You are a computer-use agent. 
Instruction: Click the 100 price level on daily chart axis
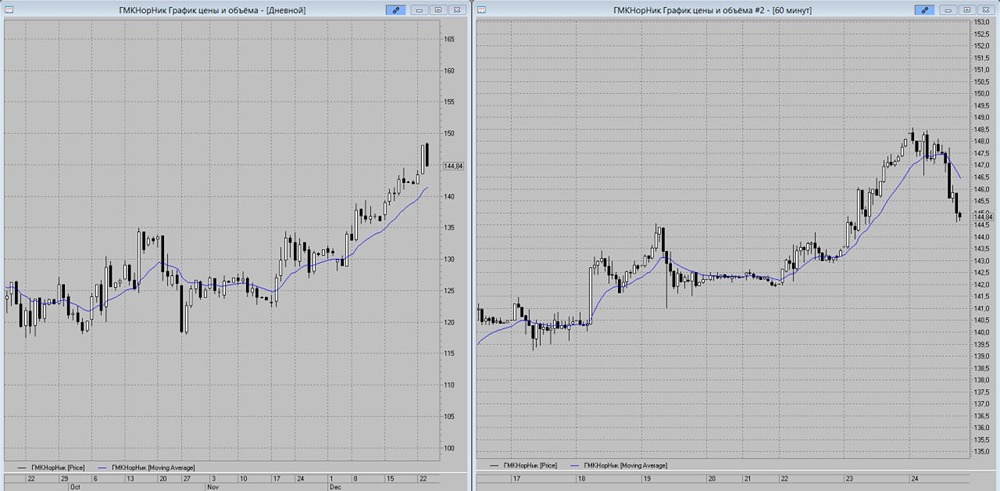(x=449, y=448)
